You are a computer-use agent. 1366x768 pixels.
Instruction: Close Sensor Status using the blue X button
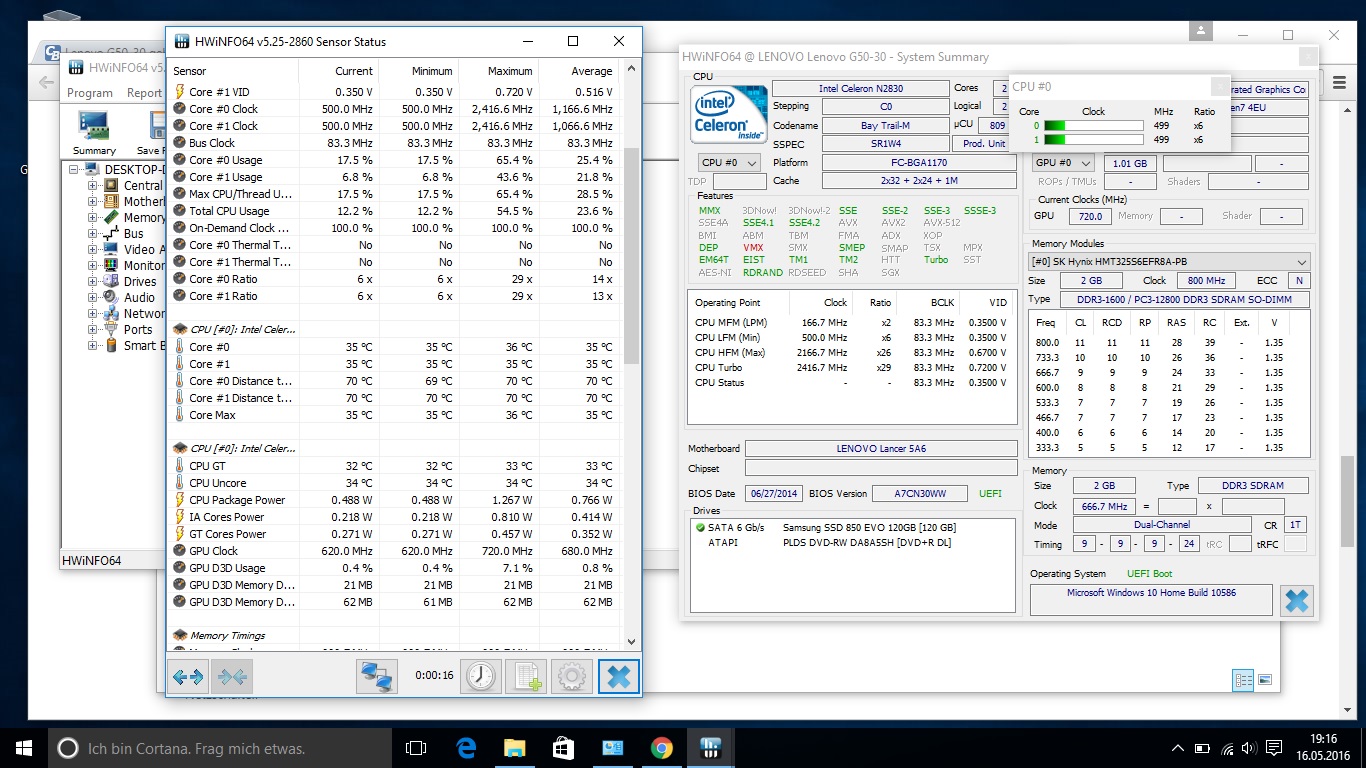[x=618, y=677]
